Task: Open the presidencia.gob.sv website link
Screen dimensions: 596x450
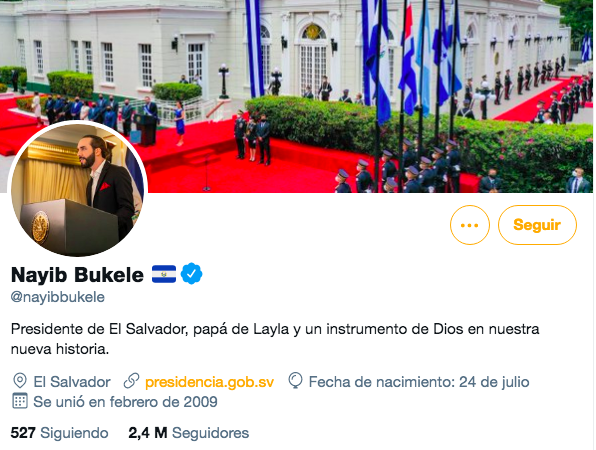Action: (x=209, y=382)
